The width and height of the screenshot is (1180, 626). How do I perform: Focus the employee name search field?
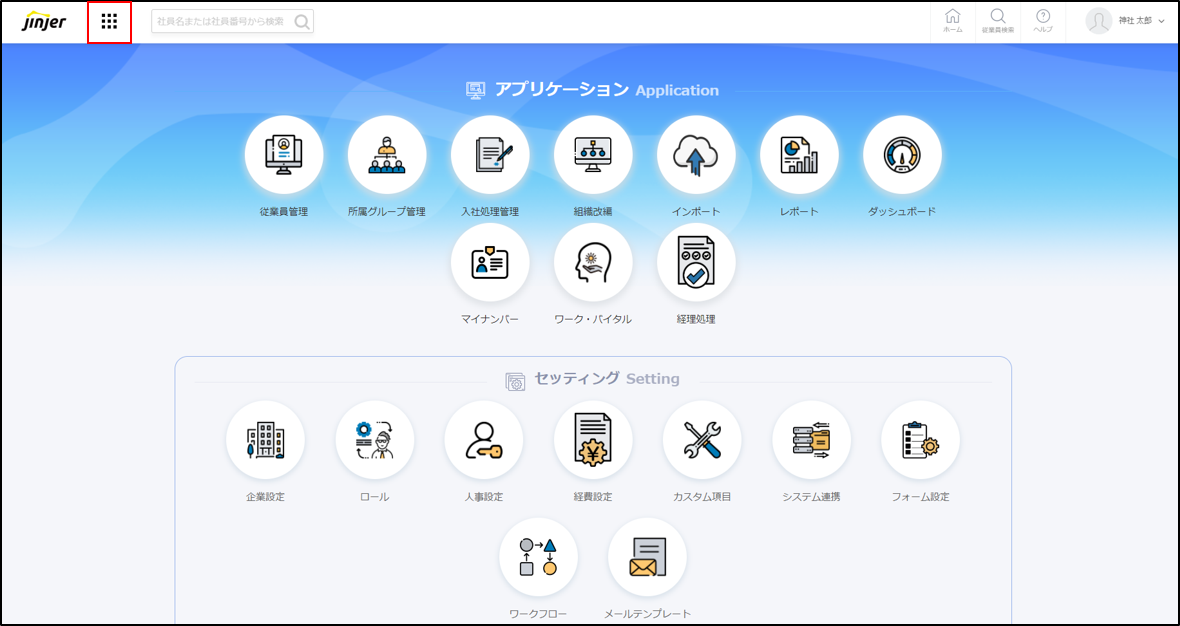(233, 22)
